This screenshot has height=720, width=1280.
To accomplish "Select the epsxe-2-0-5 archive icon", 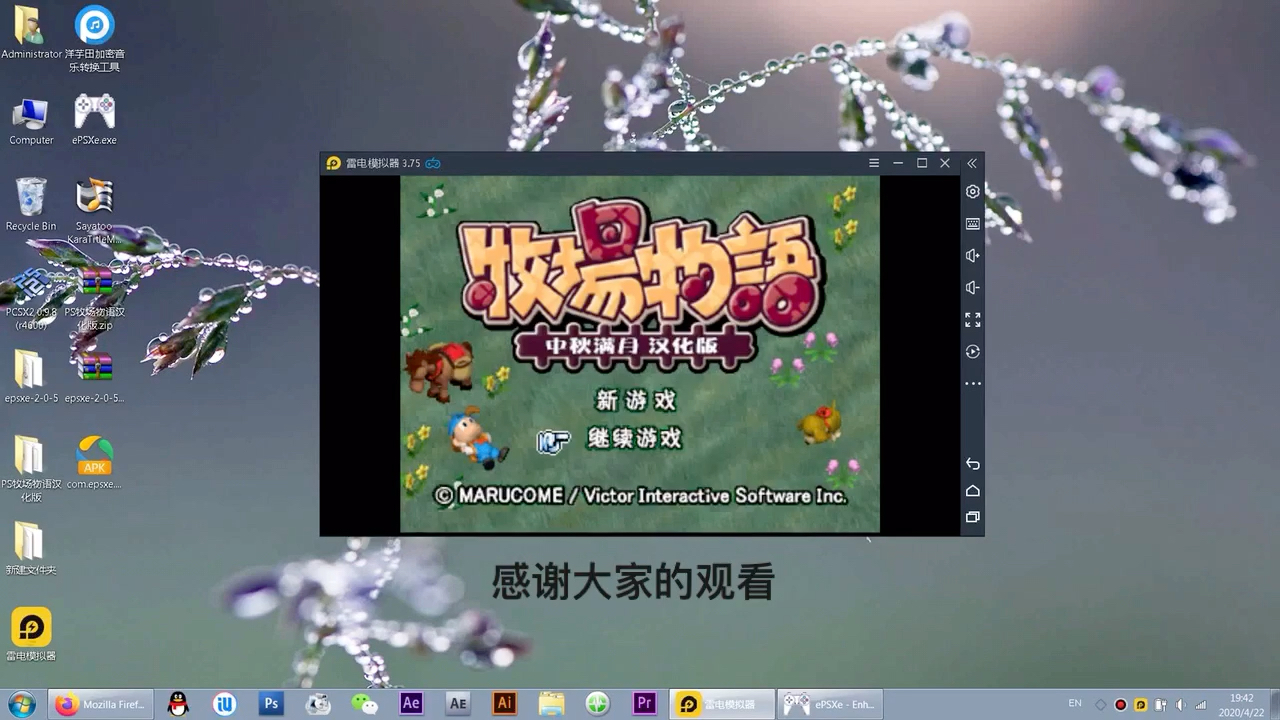I will tap(94, 377).
